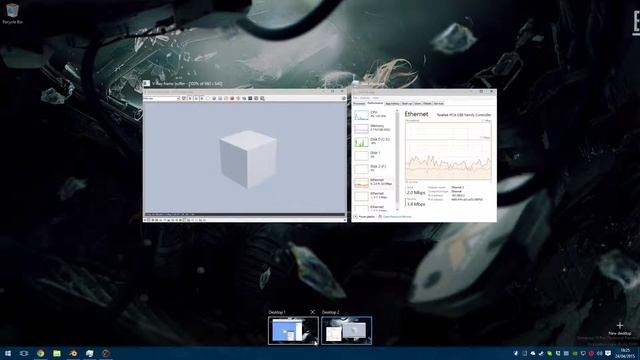Viewport: 640px width, 360px height.
Task: Select Desktop 1 thumbnail
Action: point(293,331)
